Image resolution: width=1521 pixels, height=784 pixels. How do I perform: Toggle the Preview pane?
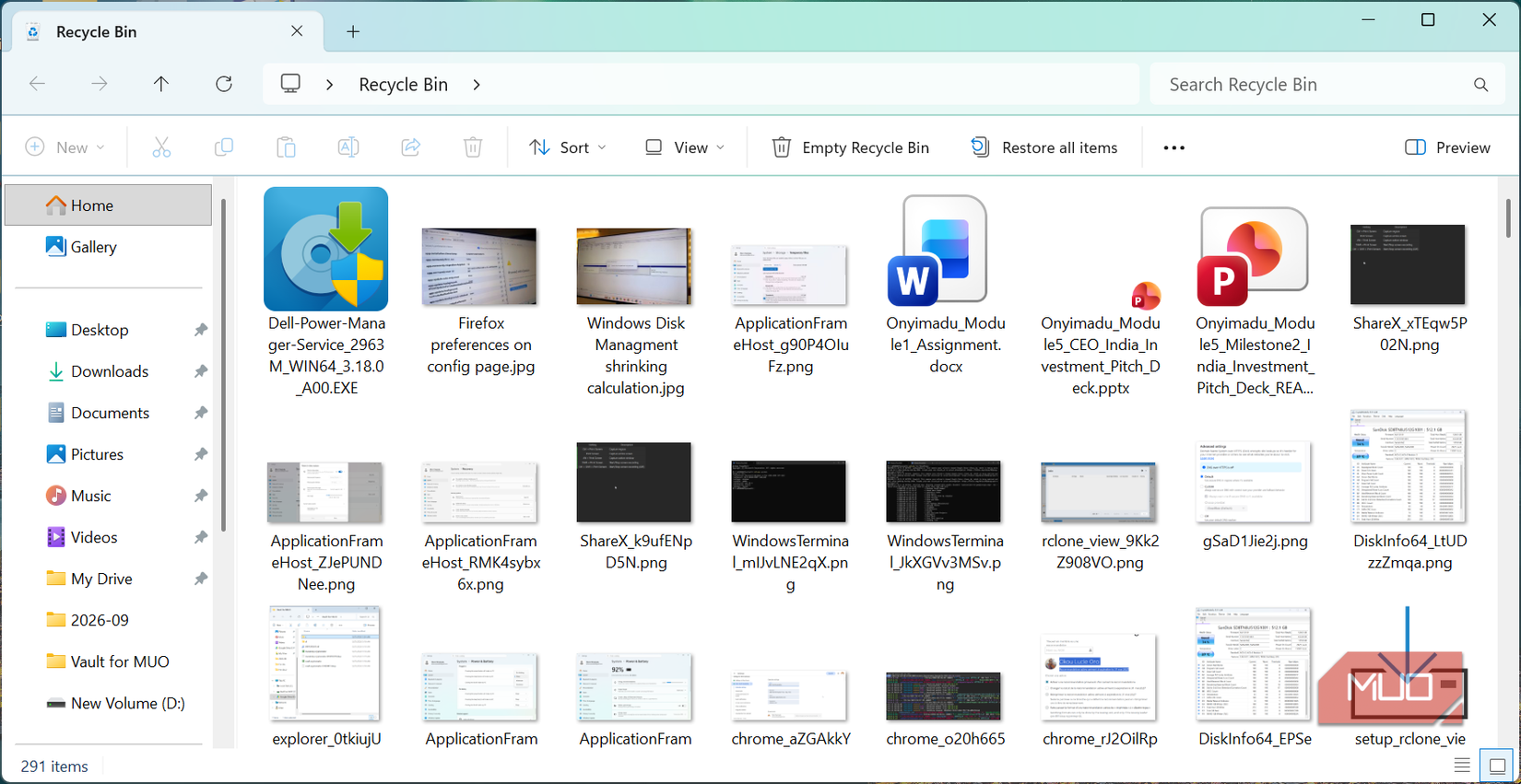point(1447,147)
